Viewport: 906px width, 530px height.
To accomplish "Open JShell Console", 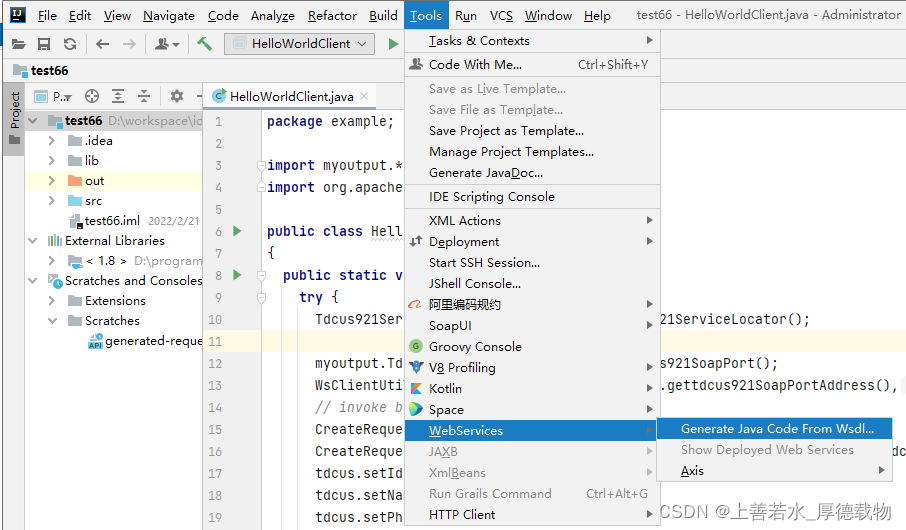I will pos(532,283).
